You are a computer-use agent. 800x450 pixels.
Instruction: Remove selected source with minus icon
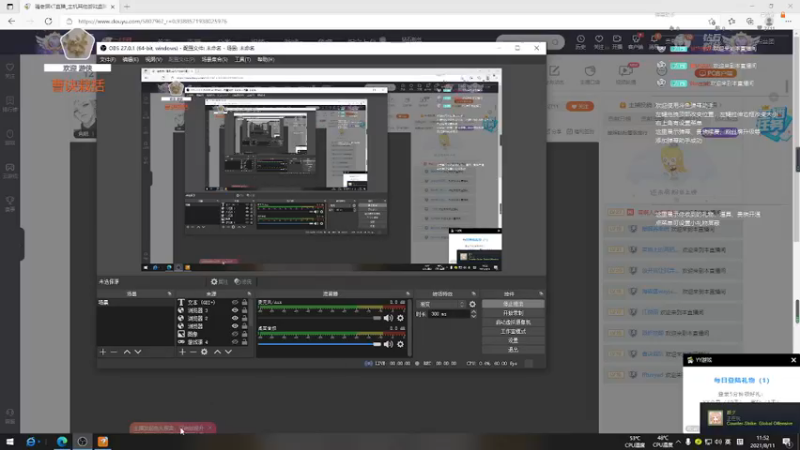point(193,352)
